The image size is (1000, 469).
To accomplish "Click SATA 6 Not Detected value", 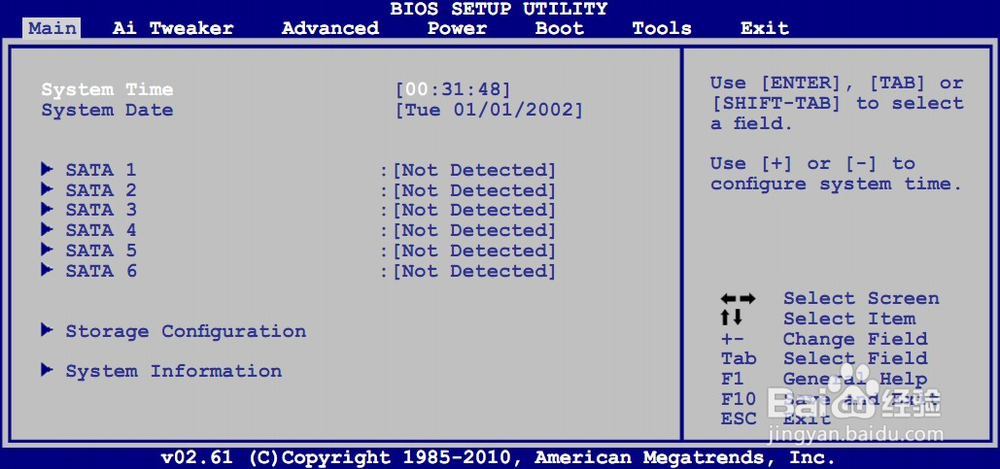I will tap(474, 271).
